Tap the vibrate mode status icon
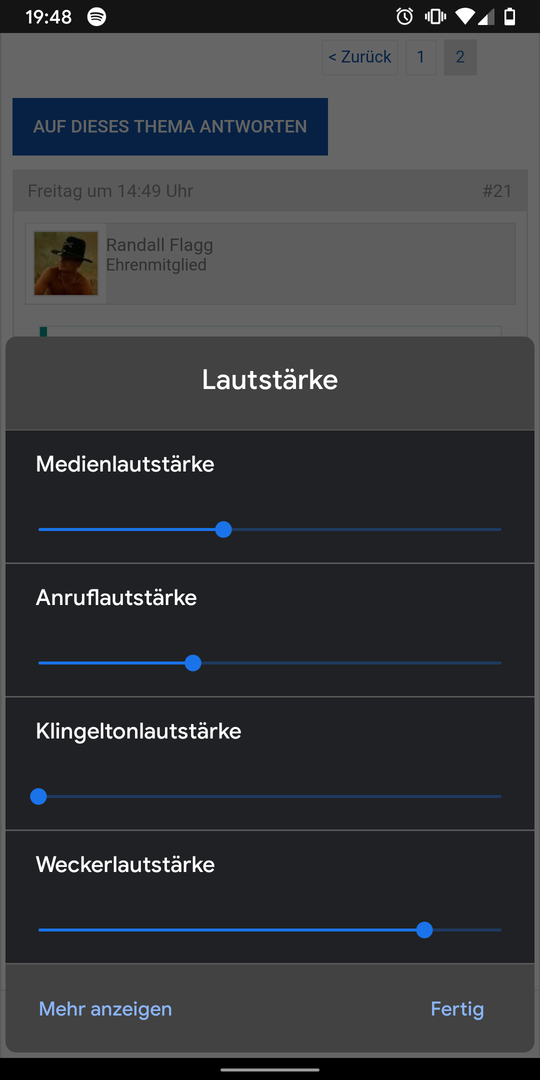Image resolution: width=540 pixels, height=1080 pixels. (435, 17)
